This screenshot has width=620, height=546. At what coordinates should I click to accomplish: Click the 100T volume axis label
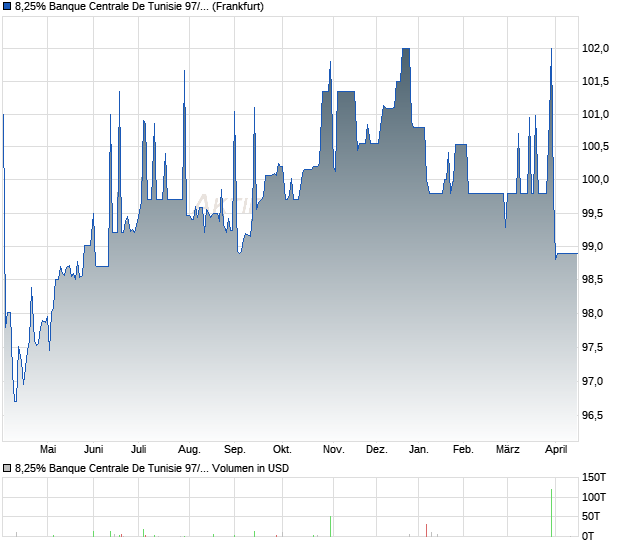tap(594, 497)
